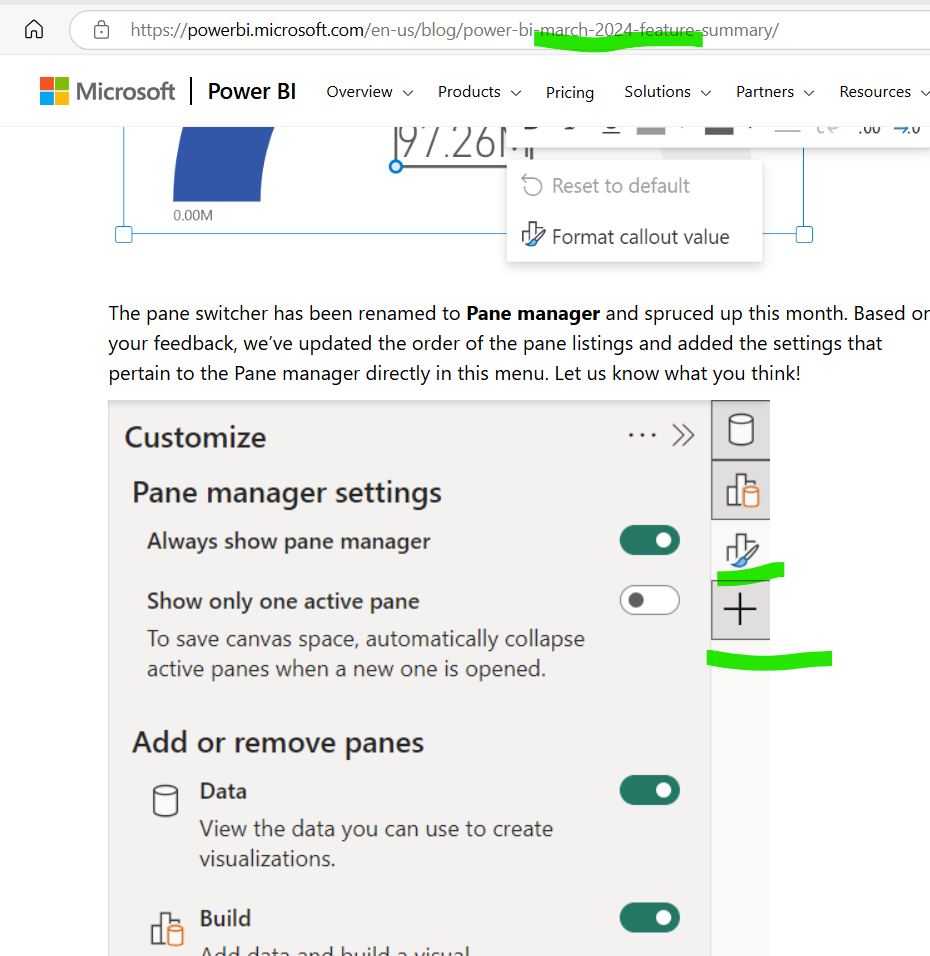Click the Data cylinder icon in Add or remove panes
The image size is (930, 956).
click(165, 801)
